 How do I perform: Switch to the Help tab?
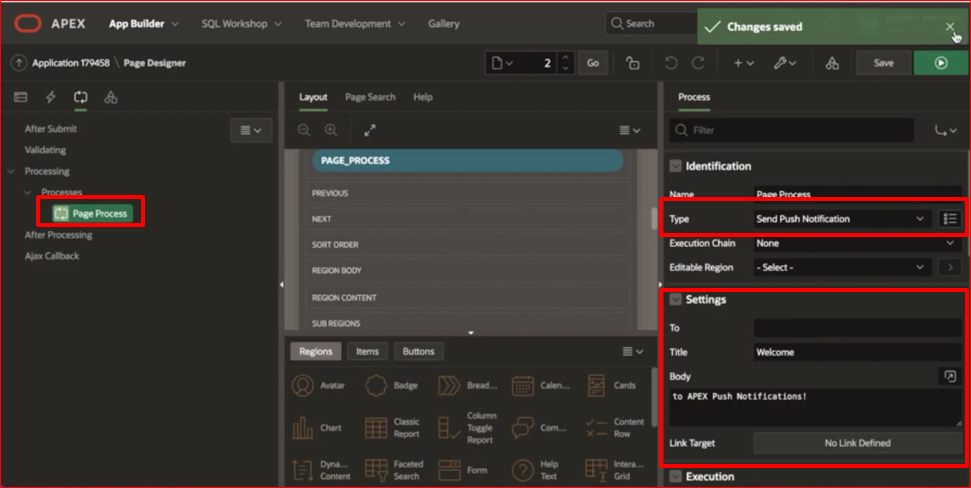pos(422,97)
